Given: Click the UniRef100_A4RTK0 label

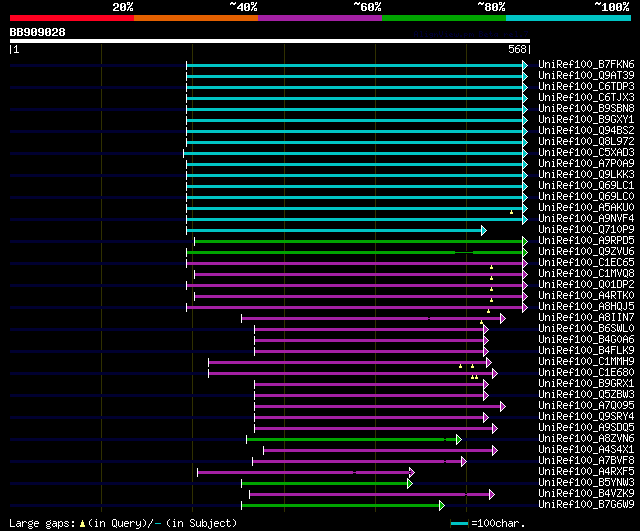Looking at the screenshot, I should click(586, 296).
